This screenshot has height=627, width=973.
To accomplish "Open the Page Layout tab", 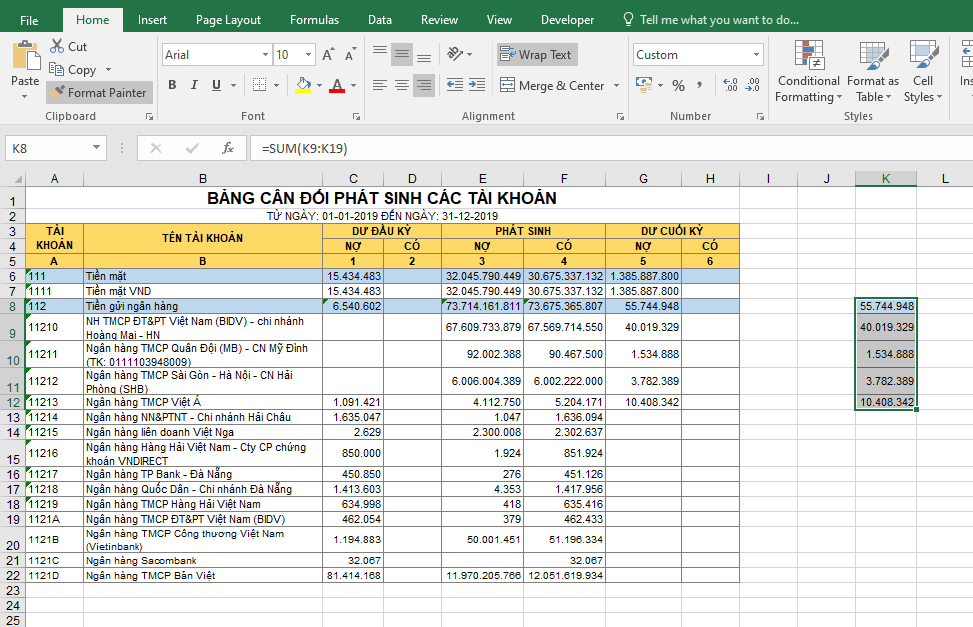I will [x=228, y=20].
